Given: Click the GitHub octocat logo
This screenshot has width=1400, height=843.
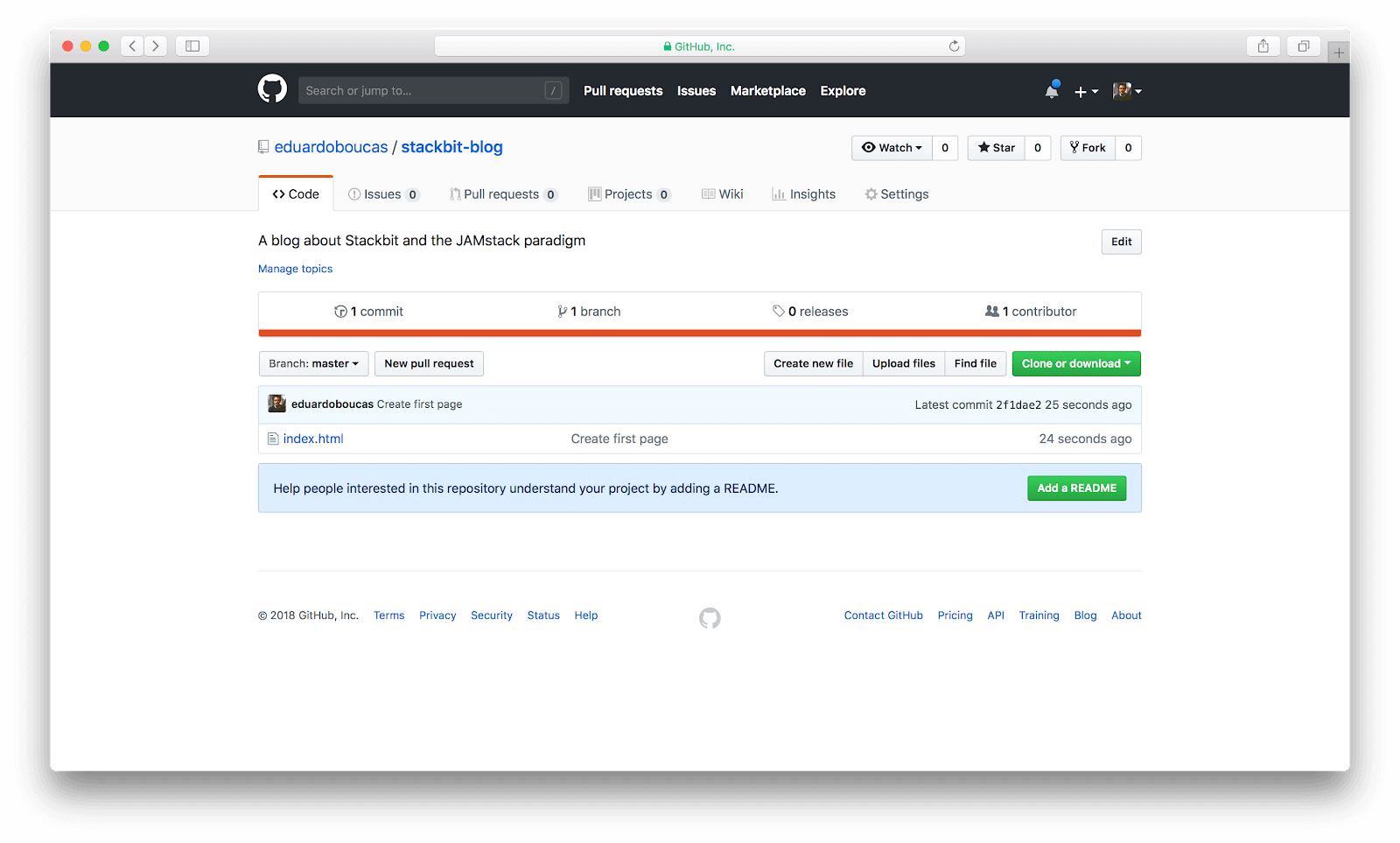Looking at the screenshot, I should [x=272, y=88].
